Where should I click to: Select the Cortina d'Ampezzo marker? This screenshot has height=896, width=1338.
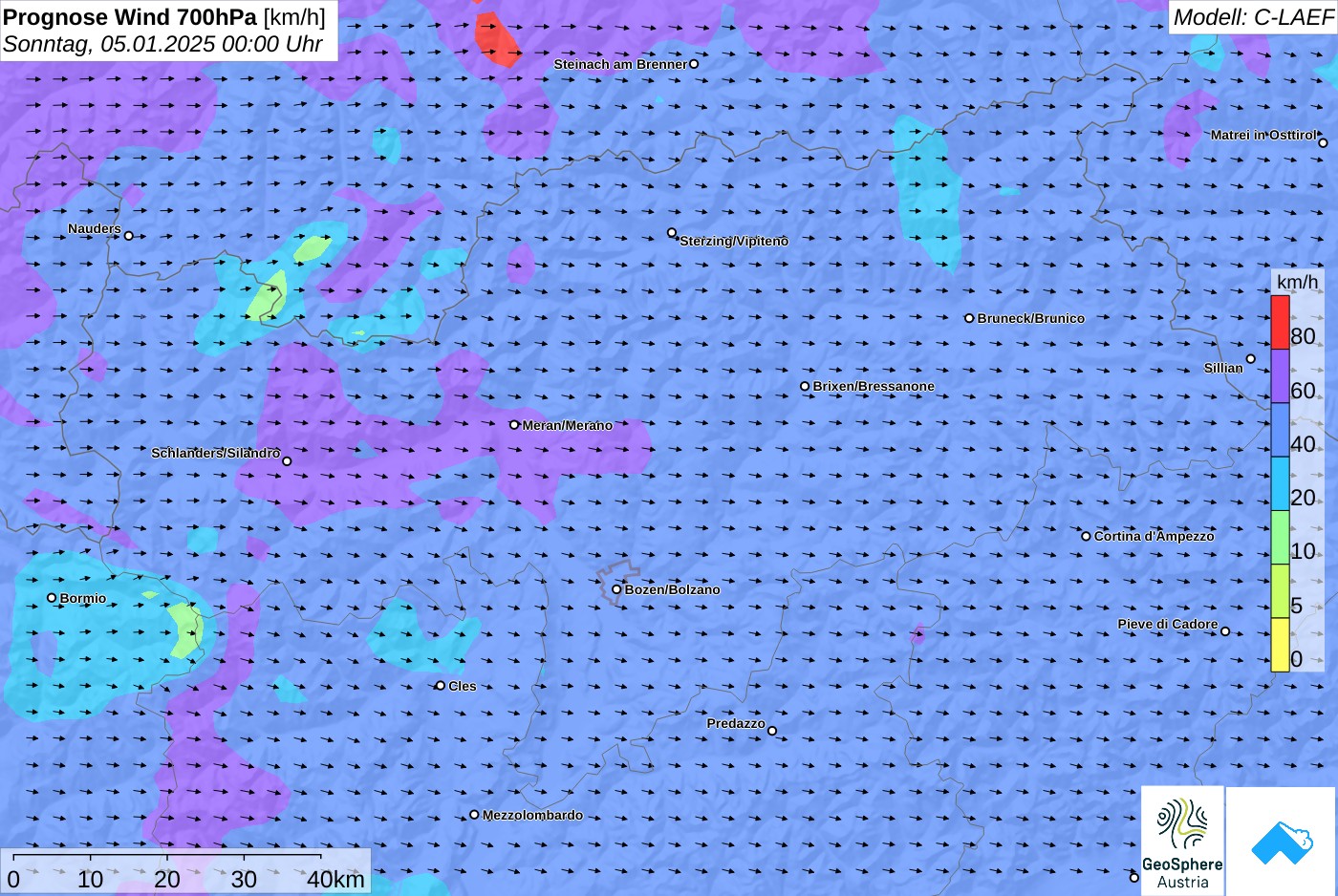point(1086,536)
